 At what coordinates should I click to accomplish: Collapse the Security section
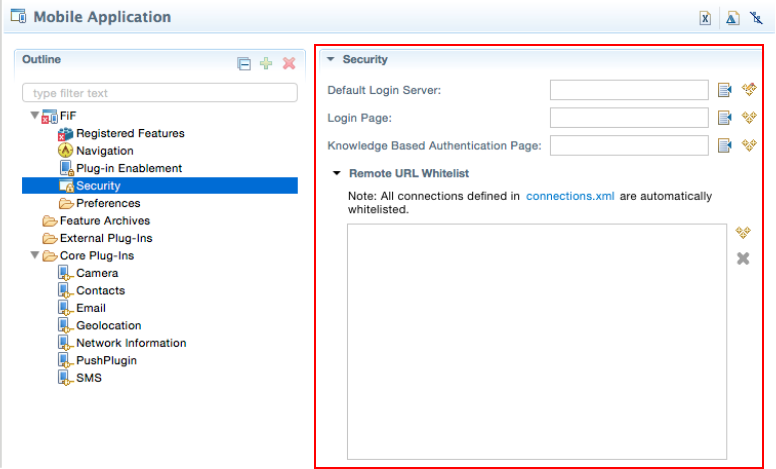coord(331,59)
